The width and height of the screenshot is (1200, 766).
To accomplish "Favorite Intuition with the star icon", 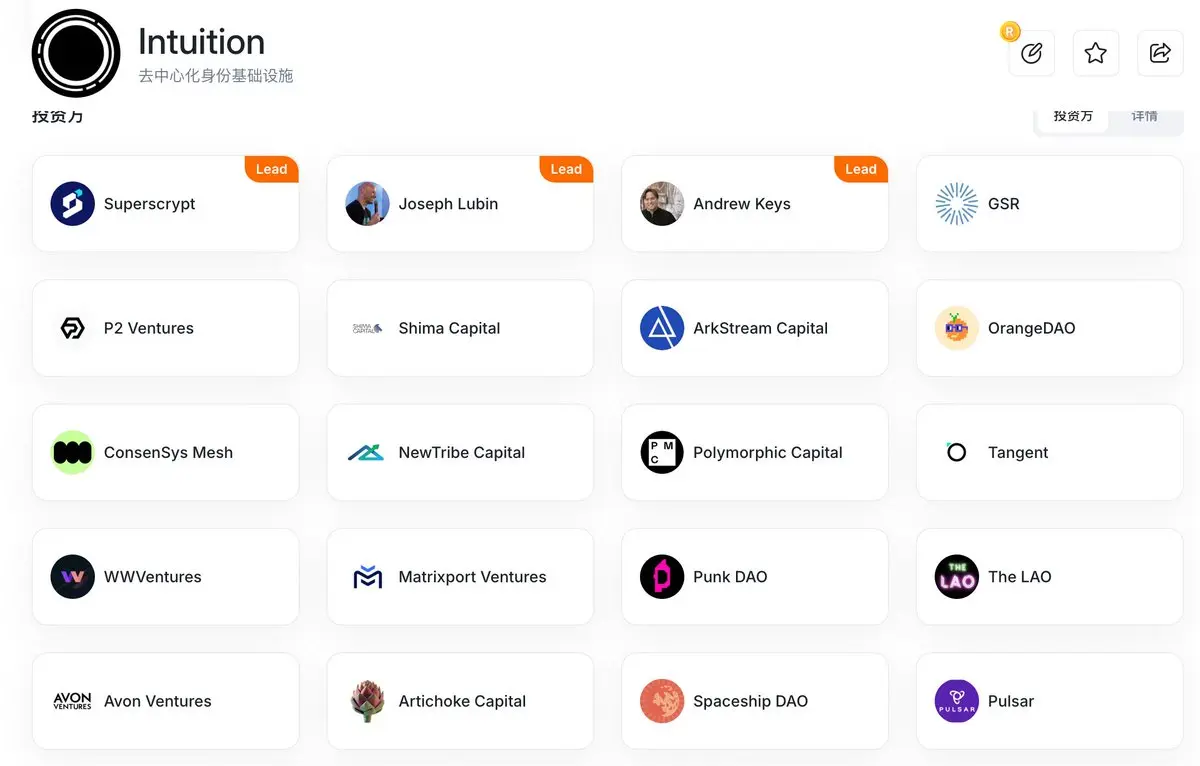I will pos(1095,53).
